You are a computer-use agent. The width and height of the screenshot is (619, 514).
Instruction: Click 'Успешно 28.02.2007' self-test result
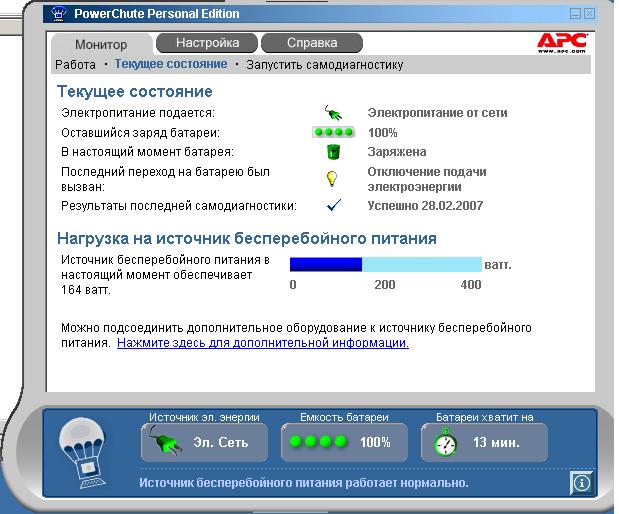click(x=425, y=205)
